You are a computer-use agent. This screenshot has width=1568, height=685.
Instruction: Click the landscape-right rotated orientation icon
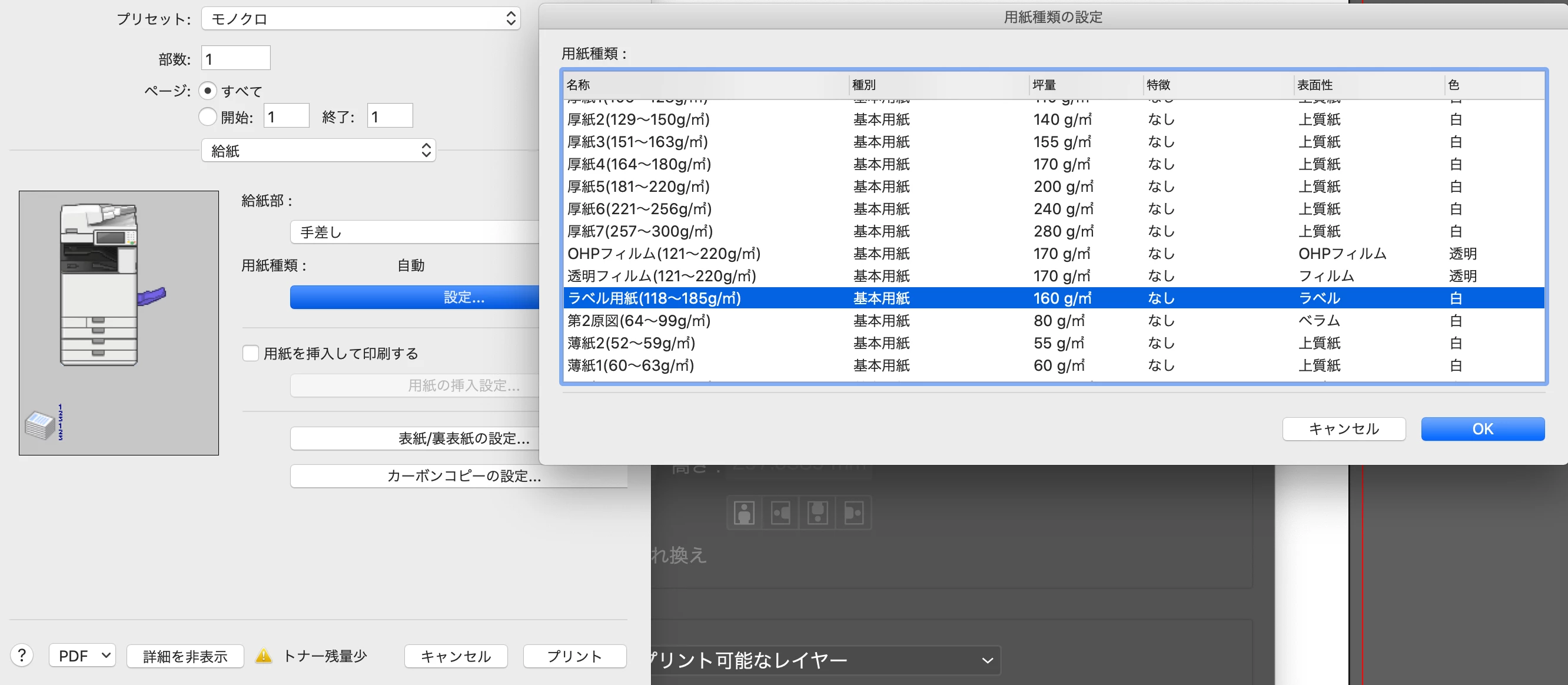point(853,513)
